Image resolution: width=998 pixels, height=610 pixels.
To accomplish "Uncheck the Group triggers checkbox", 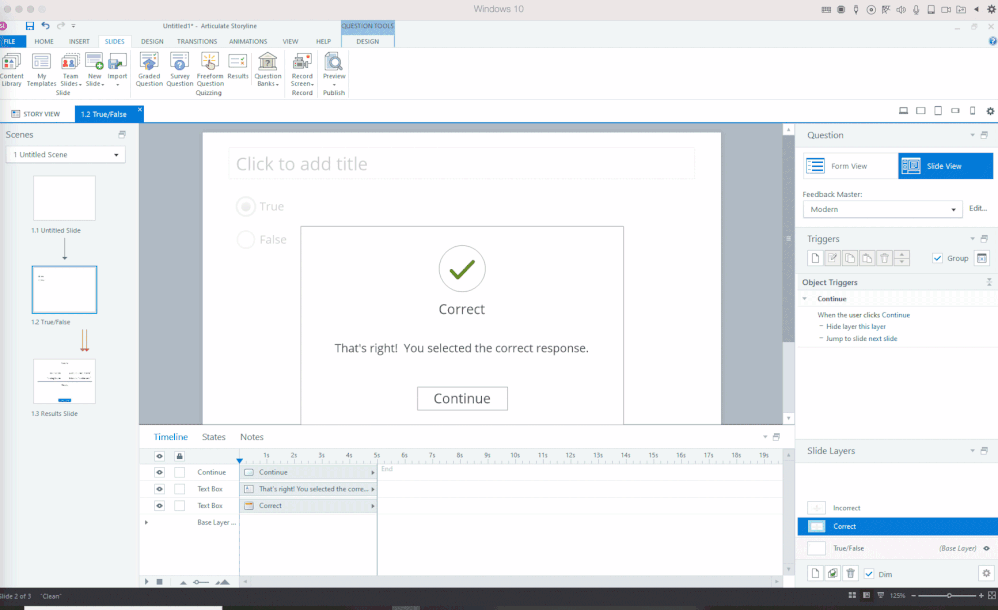I will click(x=937, y=258).
